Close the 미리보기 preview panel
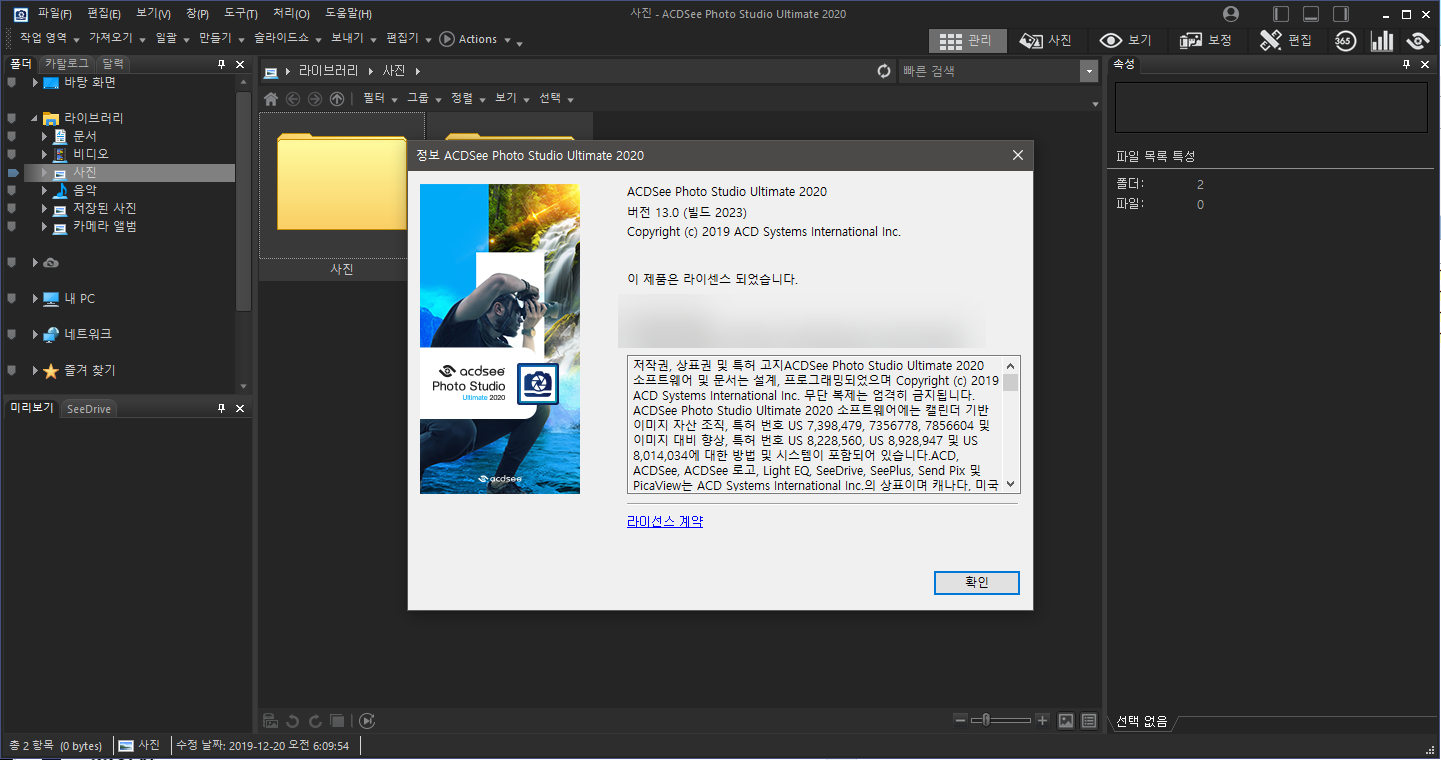1441x760 pixels. (x=240, y=409)
